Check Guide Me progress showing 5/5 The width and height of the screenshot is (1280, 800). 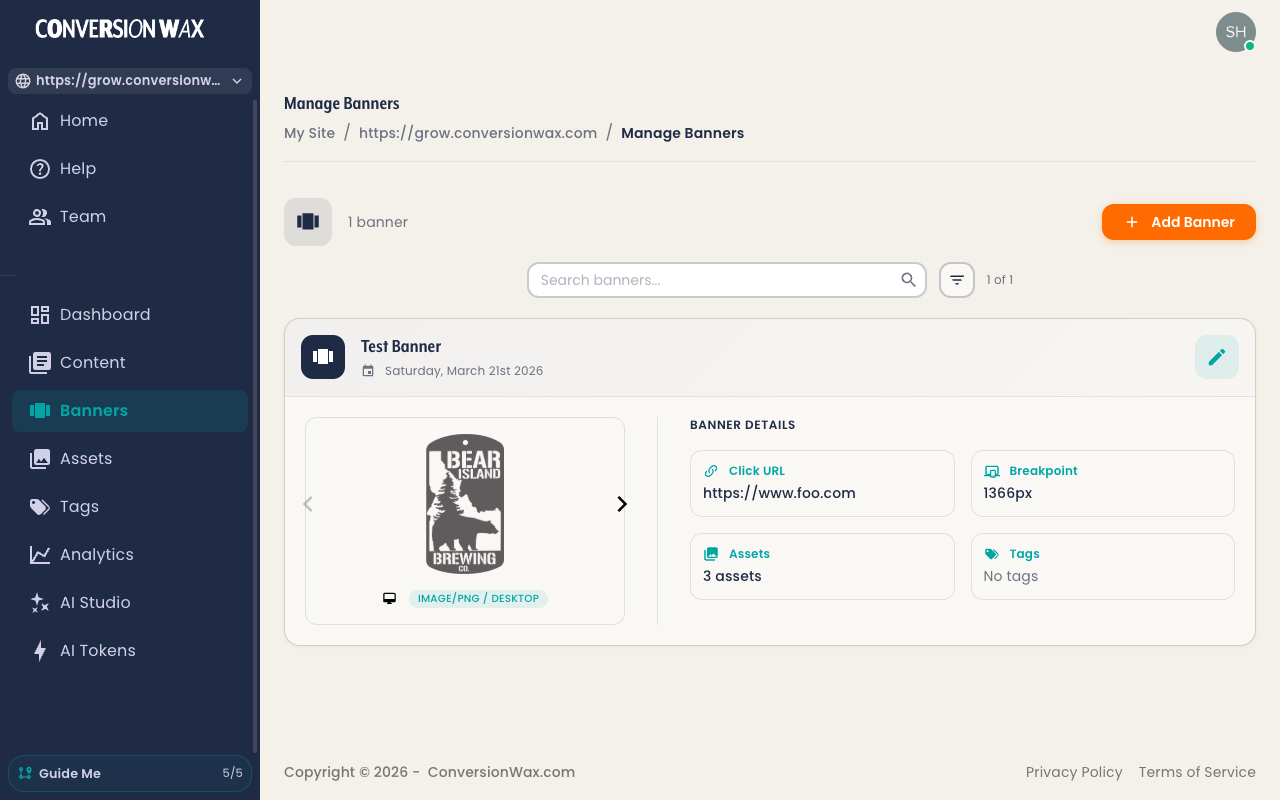pos(129,773)
